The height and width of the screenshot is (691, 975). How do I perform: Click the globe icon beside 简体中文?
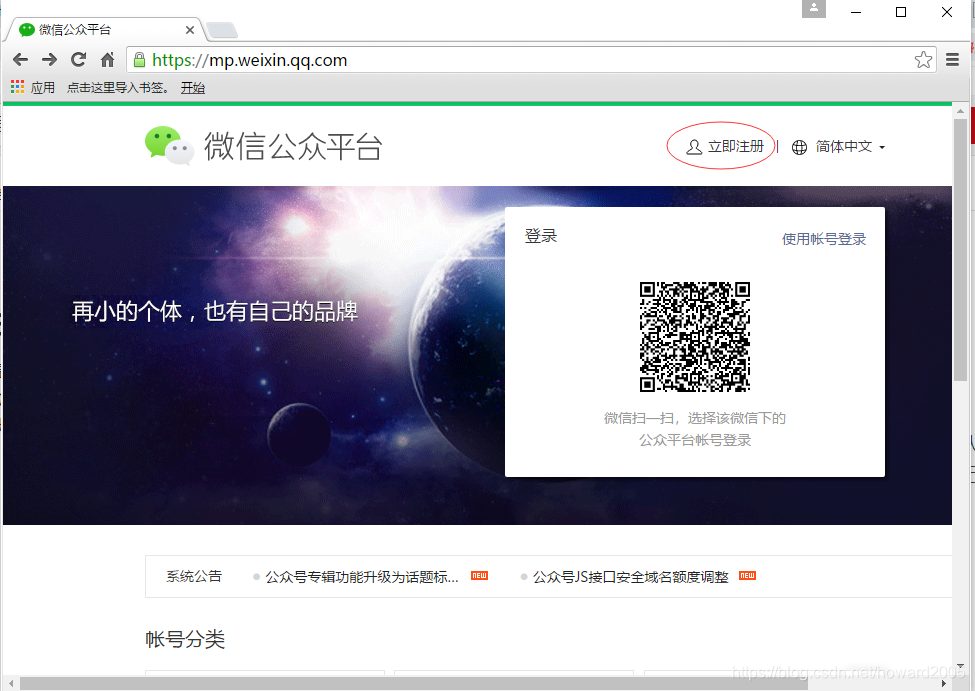point(799,147)
